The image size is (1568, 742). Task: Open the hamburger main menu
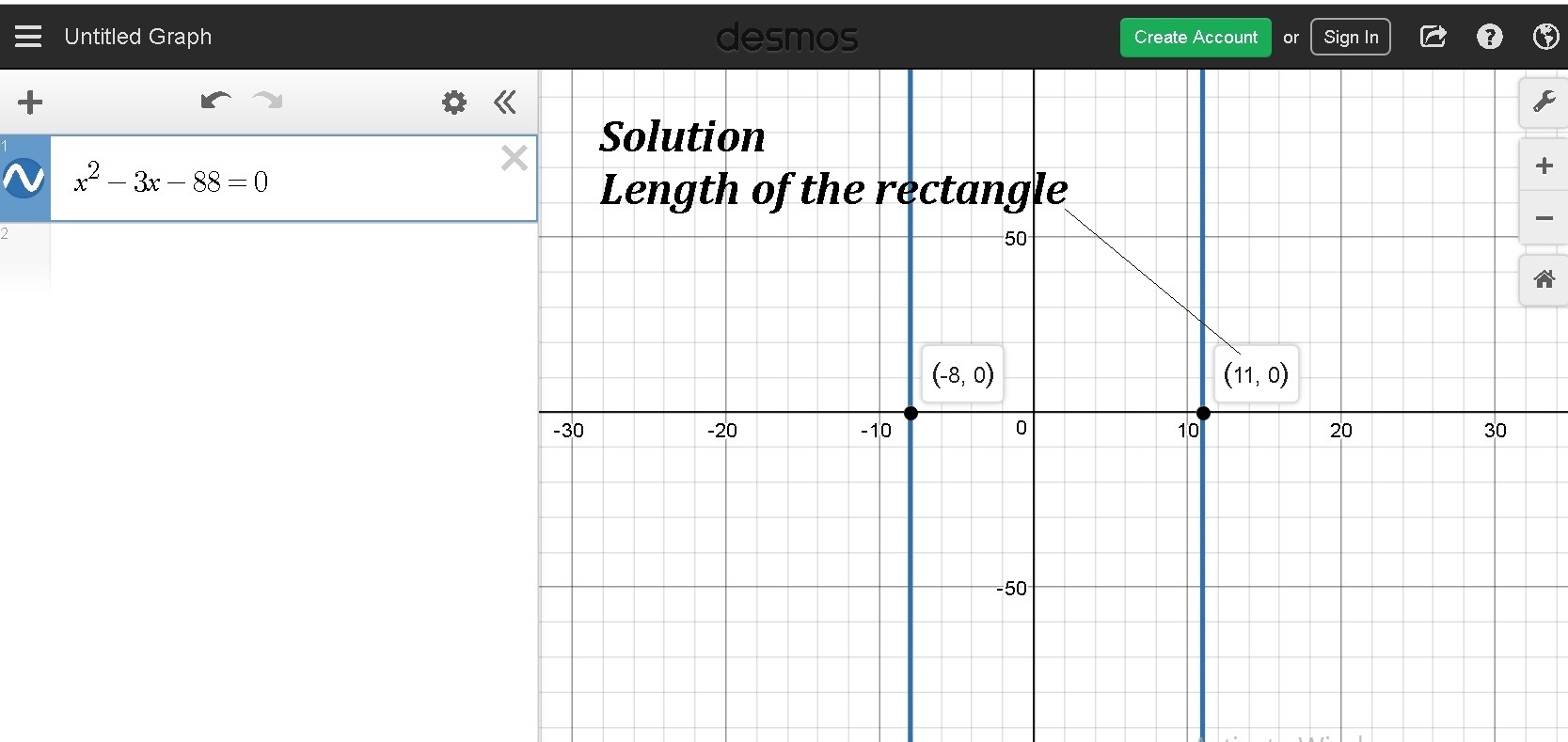pyautogui.click(x=28, y=37)
